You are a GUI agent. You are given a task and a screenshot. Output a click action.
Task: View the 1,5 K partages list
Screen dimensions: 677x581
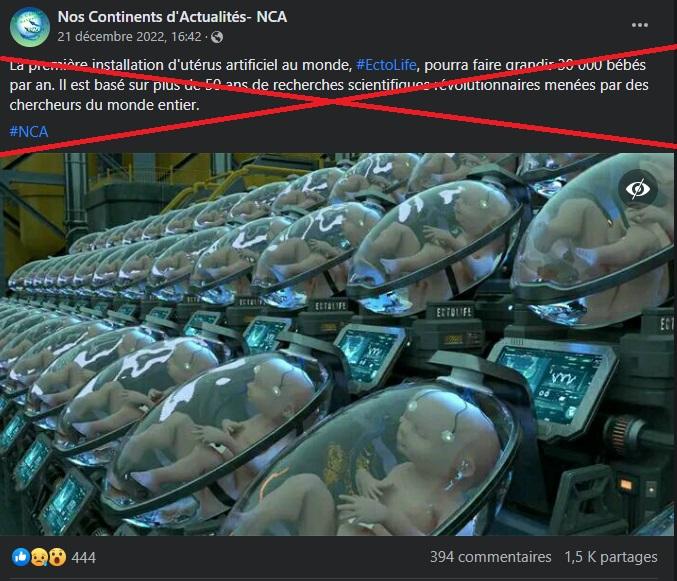(611, 557)
